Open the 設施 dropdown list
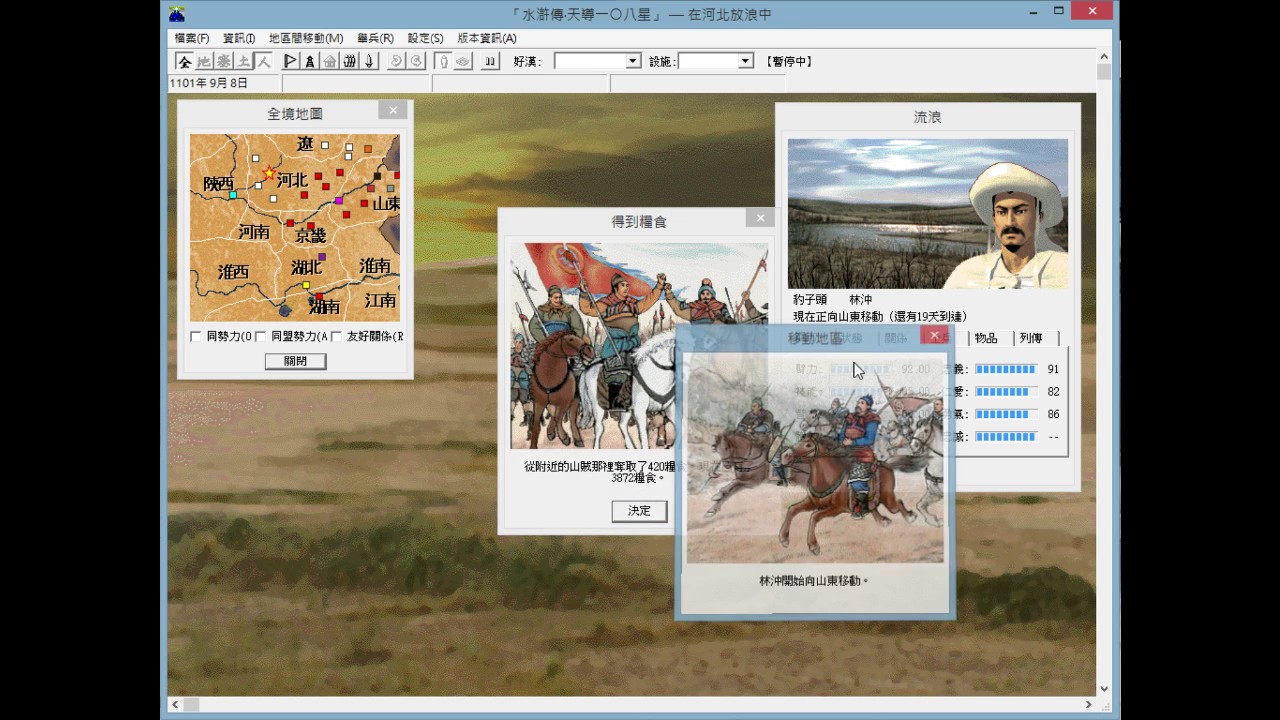Image resolution: width=1280 pixels, height=720 pixels. pyautogui.click(x=745, y=61)
